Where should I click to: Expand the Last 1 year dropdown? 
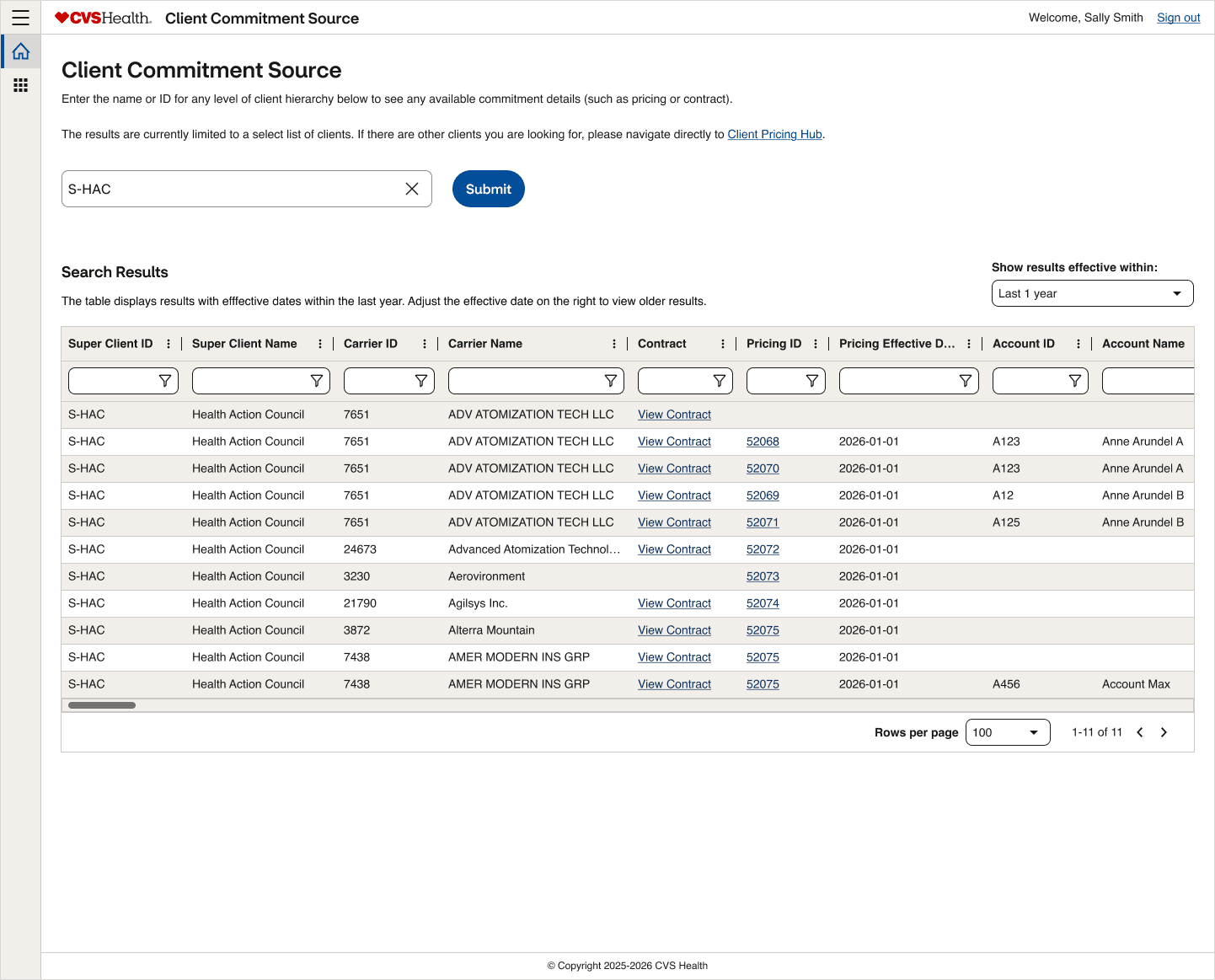1093,293
